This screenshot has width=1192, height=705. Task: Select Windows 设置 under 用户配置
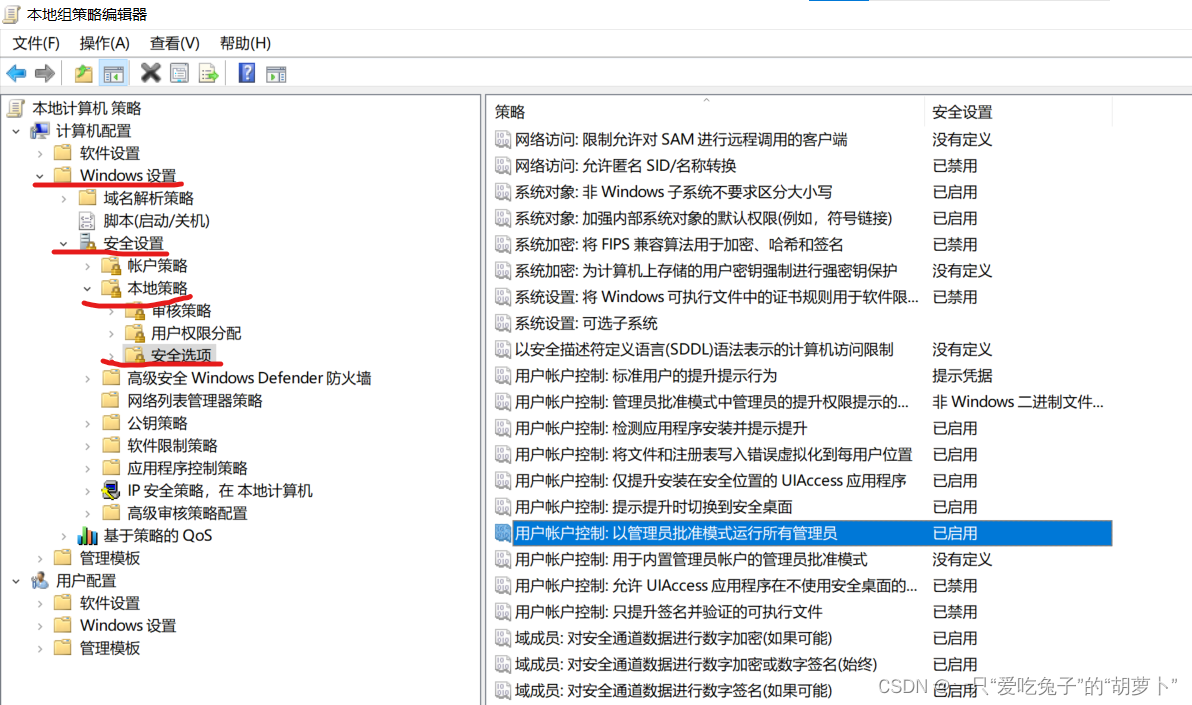click(128, 625)
